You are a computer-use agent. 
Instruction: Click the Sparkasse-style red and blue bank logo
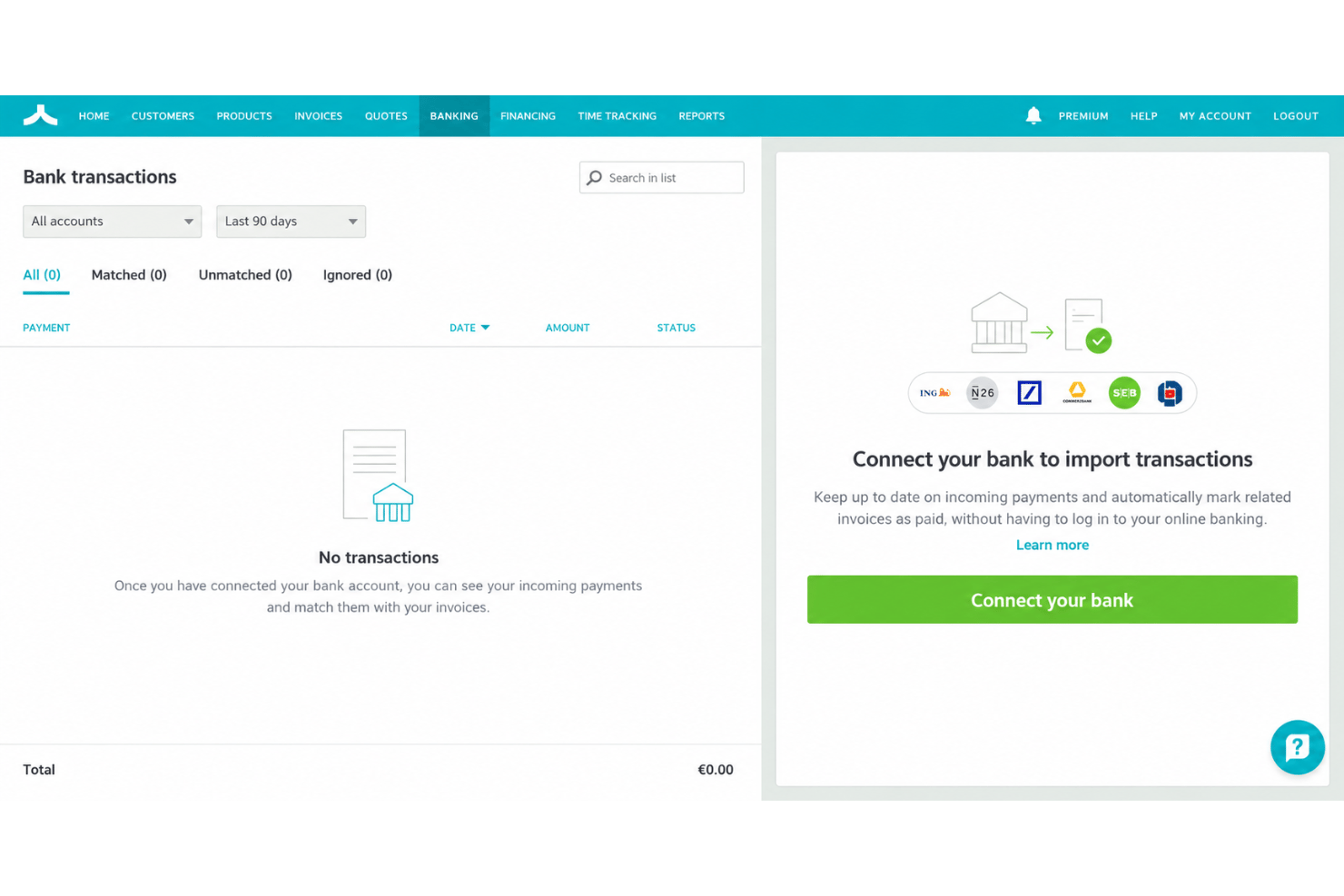pyautogui.click(x=1170, y=393)
